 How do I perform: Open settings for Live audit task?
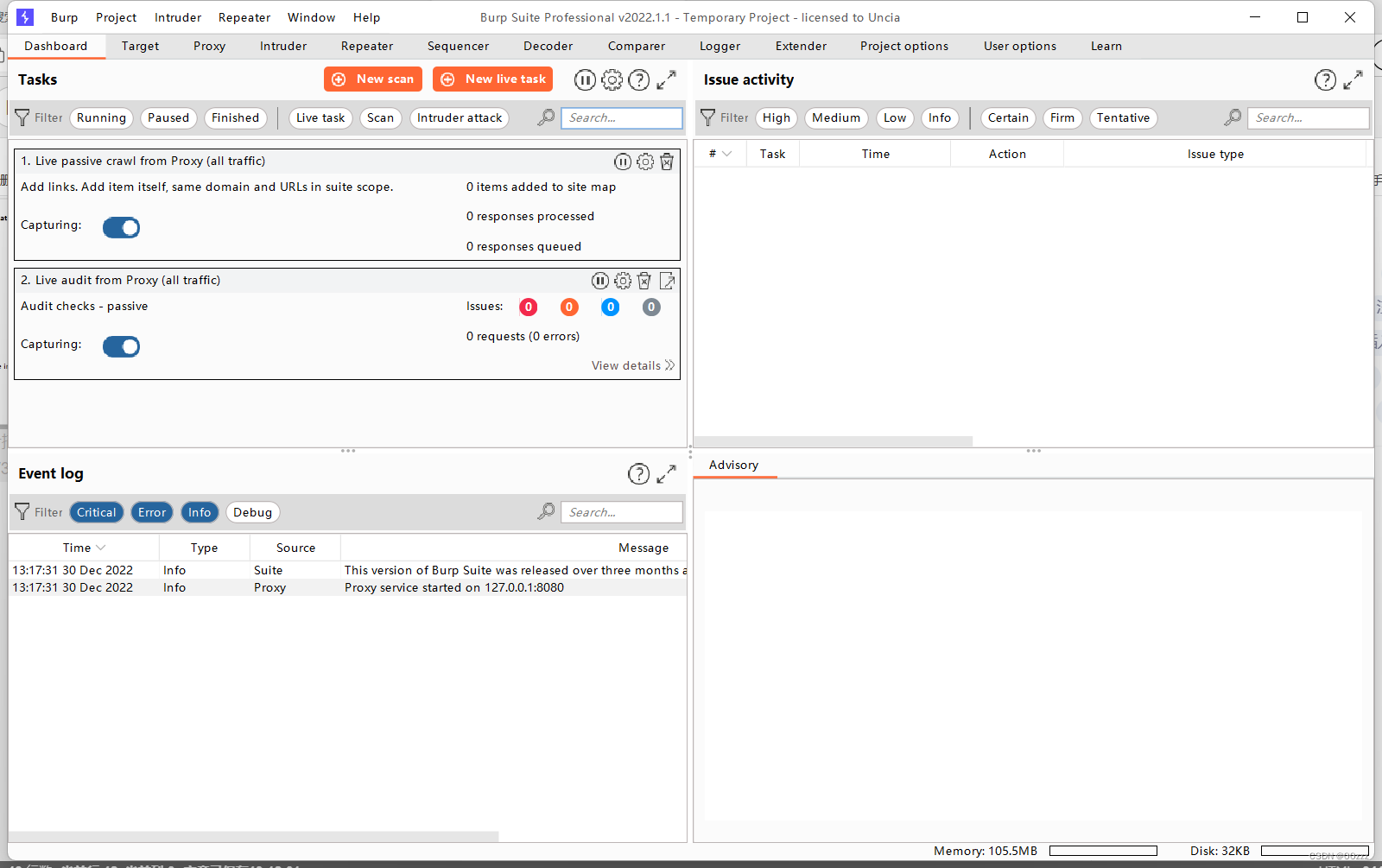[x=623, y=281]
